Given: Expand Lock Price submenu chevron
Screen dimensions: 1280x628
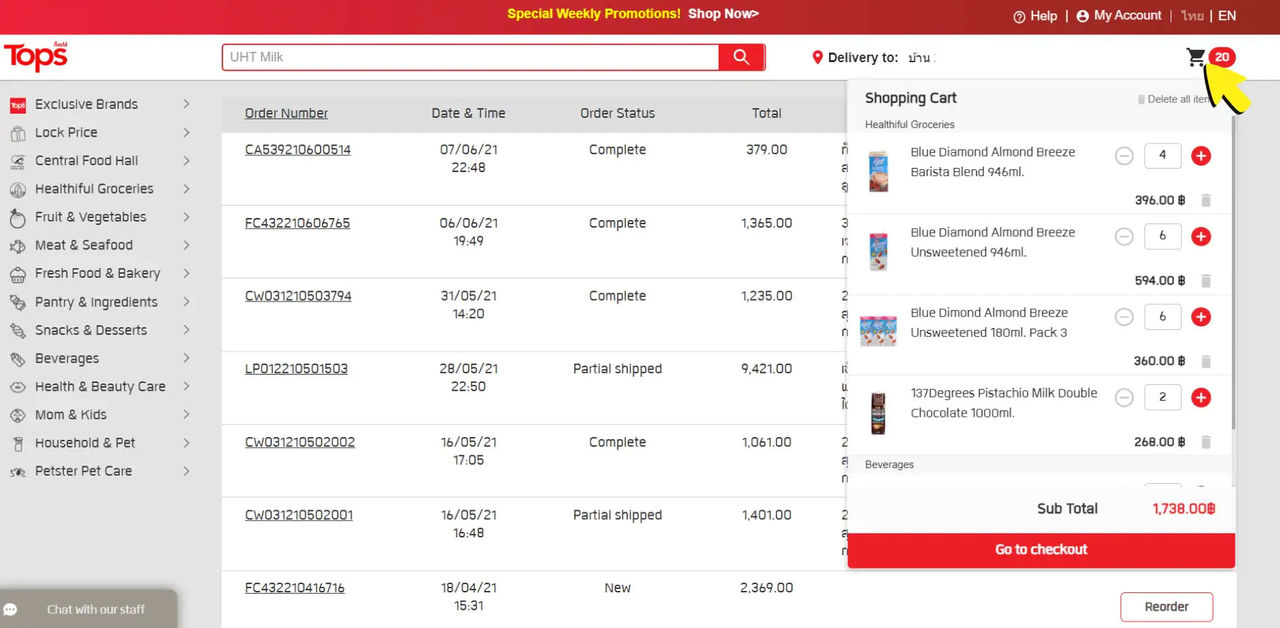Looking at the screenshot, I should pyautogui.click(x=187, y=132).
